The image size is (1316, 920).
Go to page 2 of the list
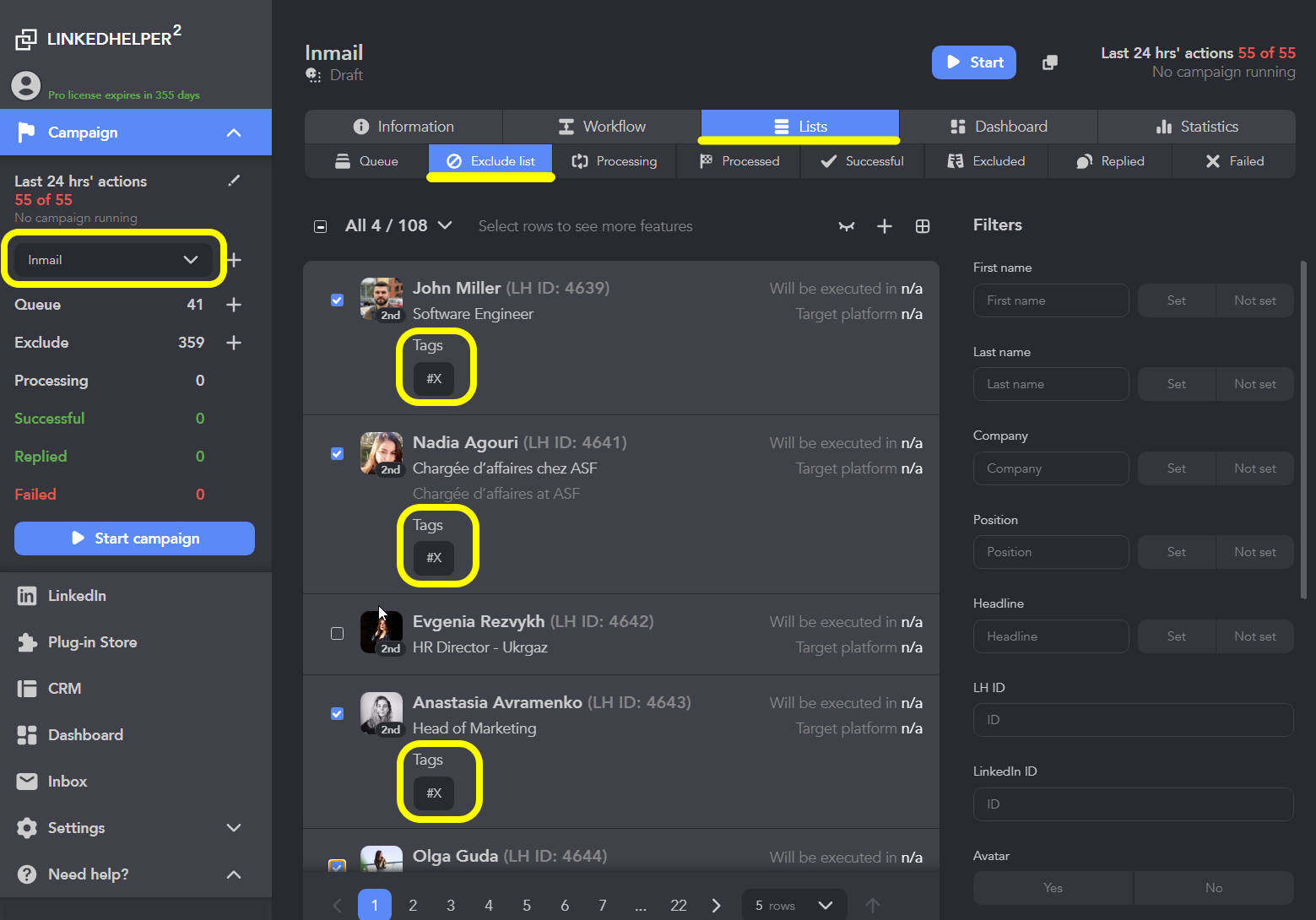[x=413, y=906]
